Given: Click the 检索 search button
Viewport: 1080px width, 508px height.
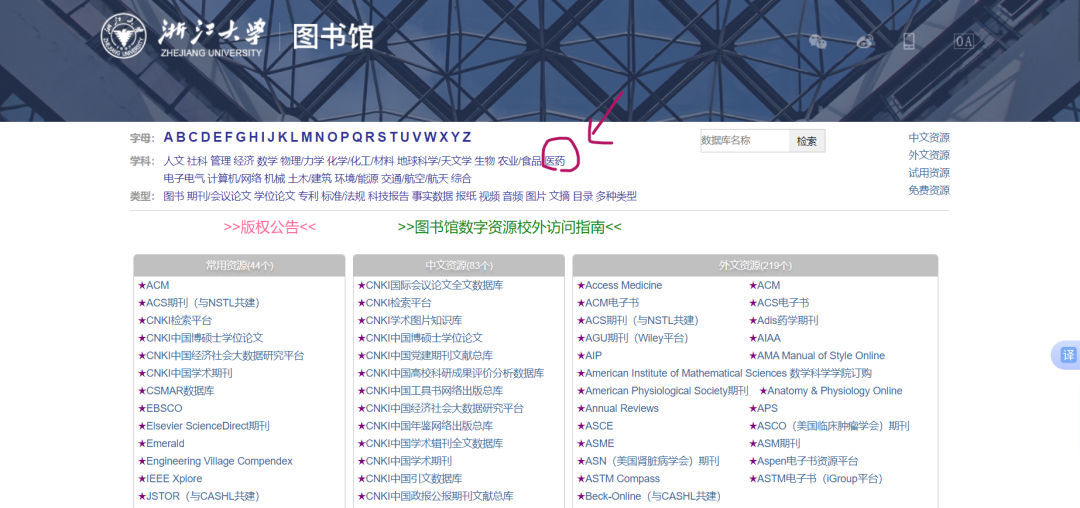Looking at the screenshot, I should (807, 141).
